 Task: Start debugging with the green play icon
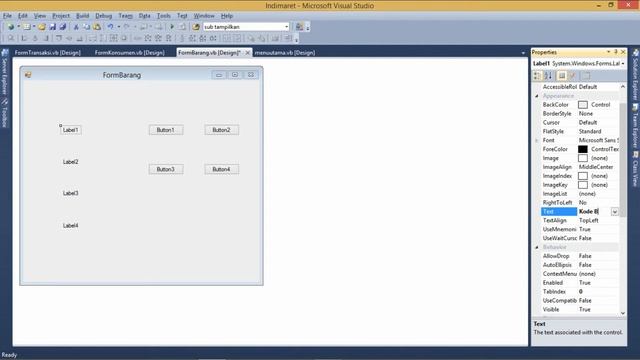coord(172,27)
